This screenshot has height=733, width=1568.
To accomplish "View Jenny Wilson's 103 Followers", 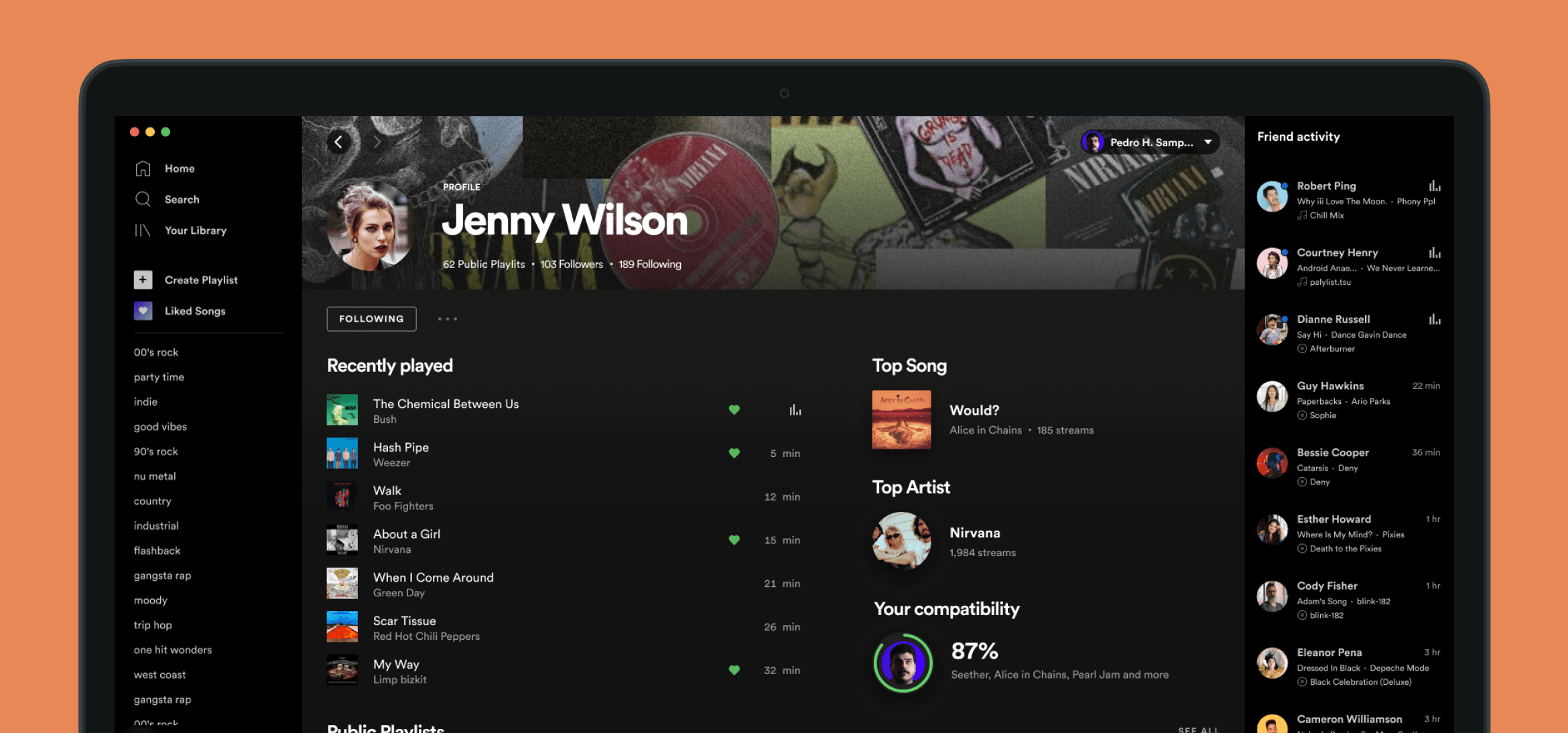I will tap(571, 264).
